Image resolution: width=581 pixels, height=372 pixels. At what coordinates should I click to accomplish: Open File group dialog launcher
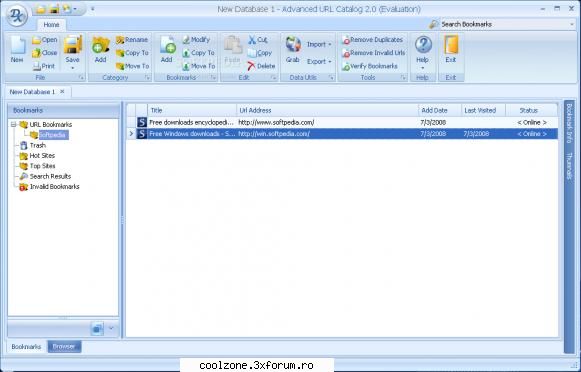81,77
